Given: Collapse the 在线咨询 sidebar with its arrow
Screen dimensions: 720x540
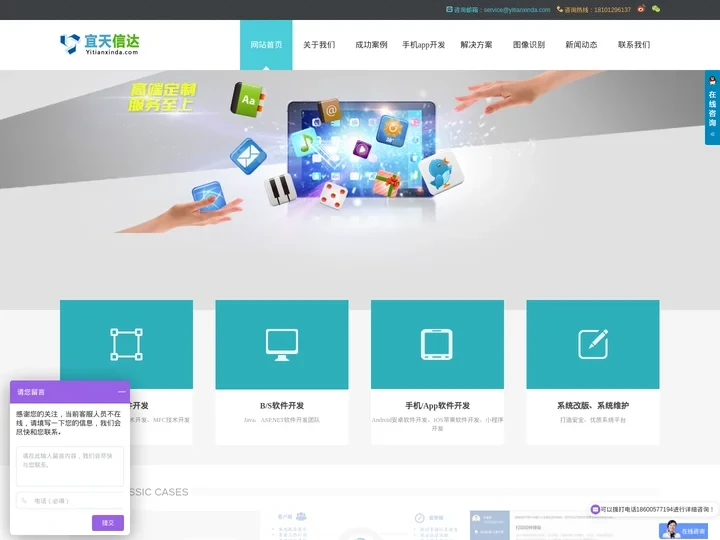Looking at the screenshot, I should (712, 134).
